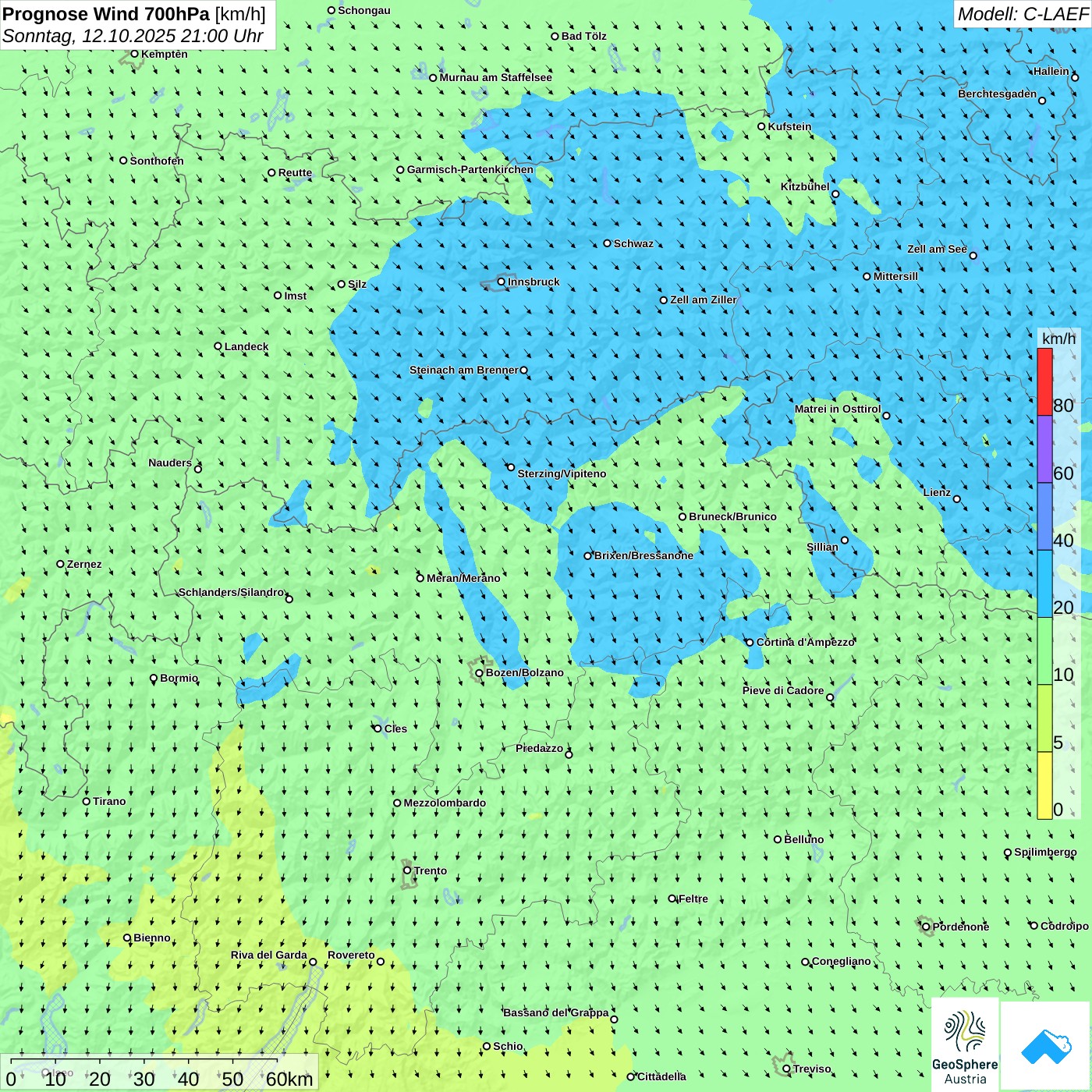Click the Innsbruck city marker
Image resolution: width=1092 pixels, height=1092 pixels.
click(502, 282)
